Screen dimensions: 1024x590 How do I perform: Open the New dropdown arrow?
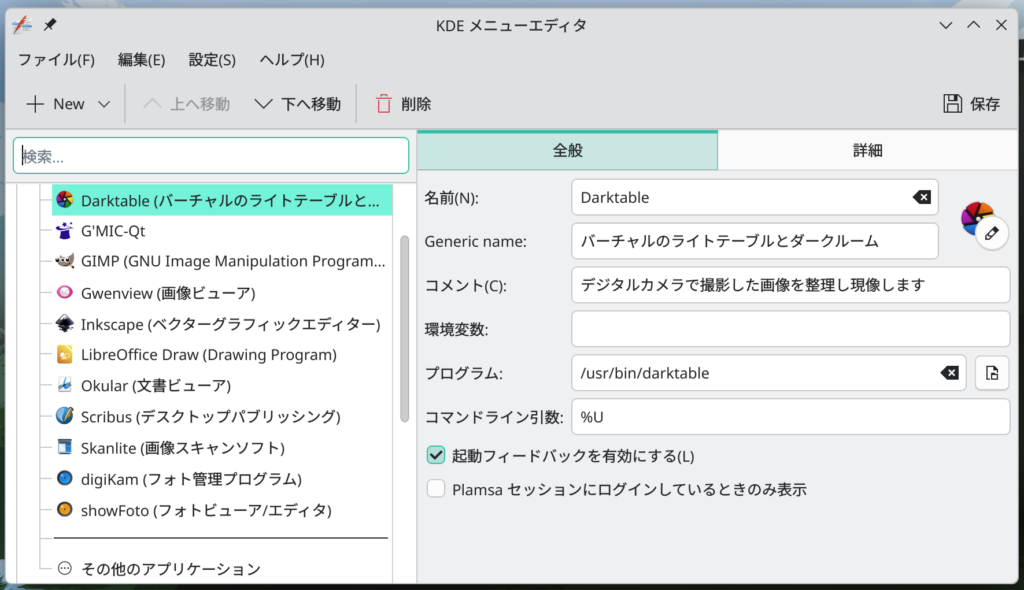pos(104,104)
